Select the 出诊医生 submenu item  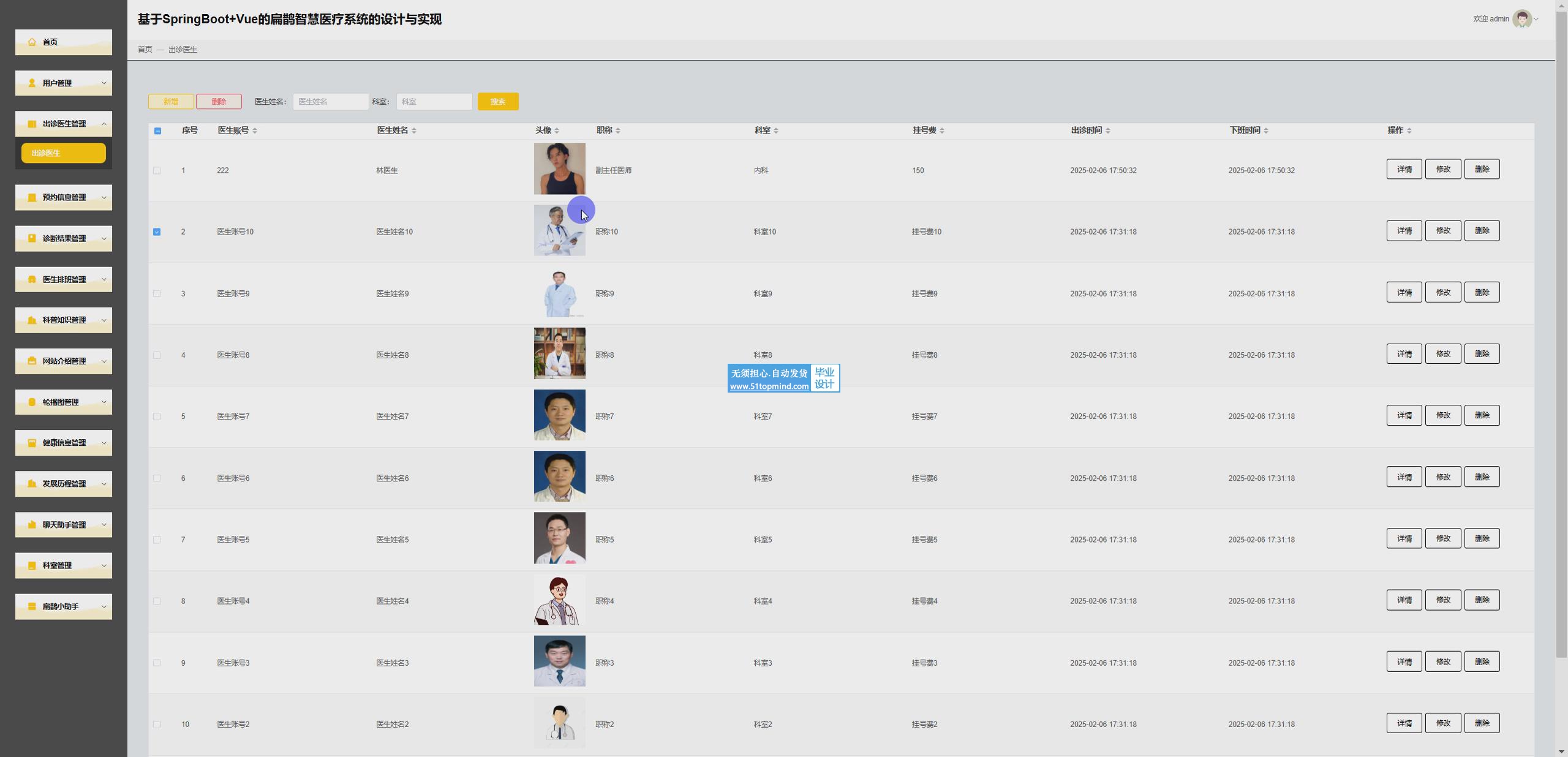(x=64, y=153)
